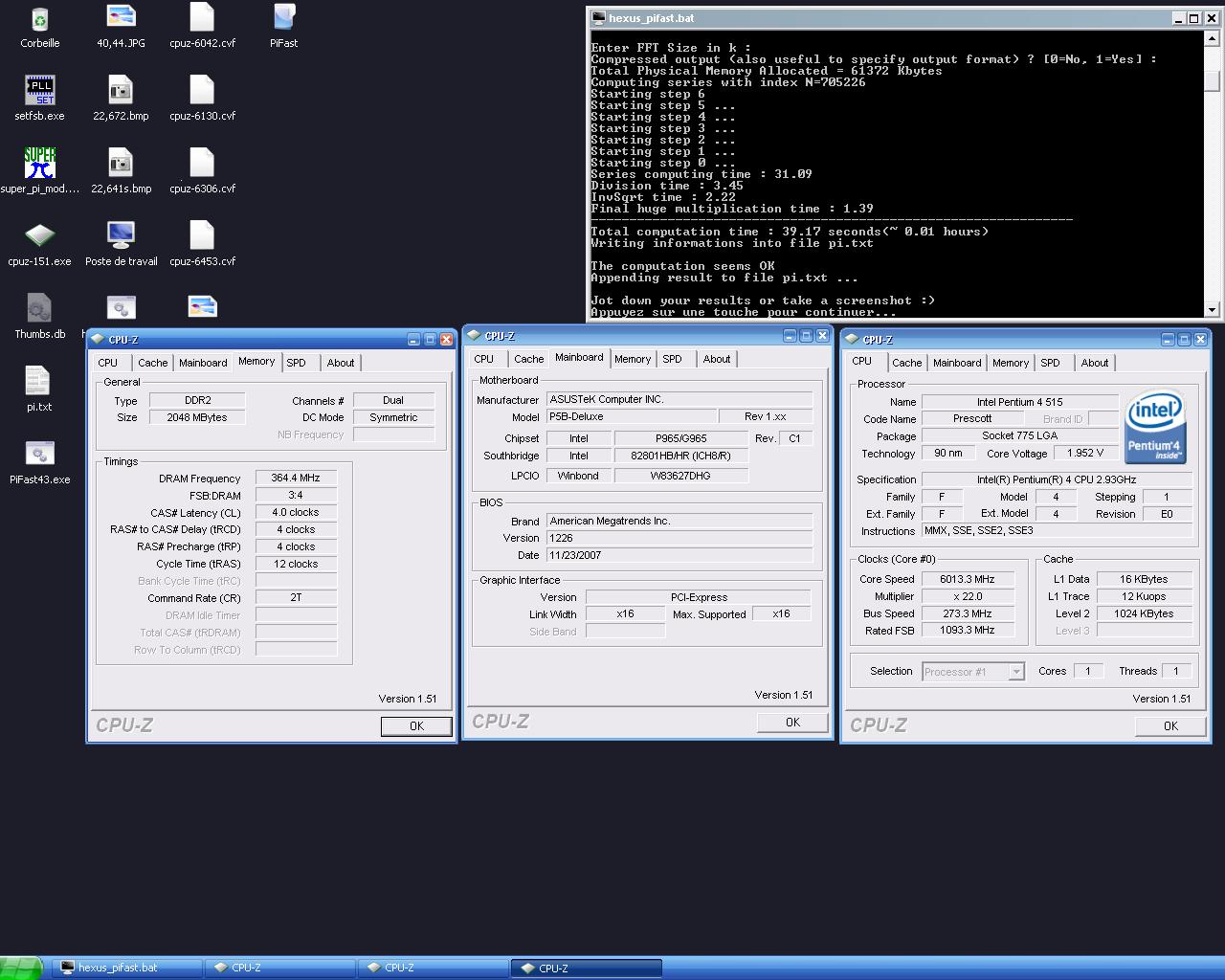Click the P5B-Deluxe model field
Image resolution: width=1225 pixels, height=980 pixels.
(x=632, y=416)
